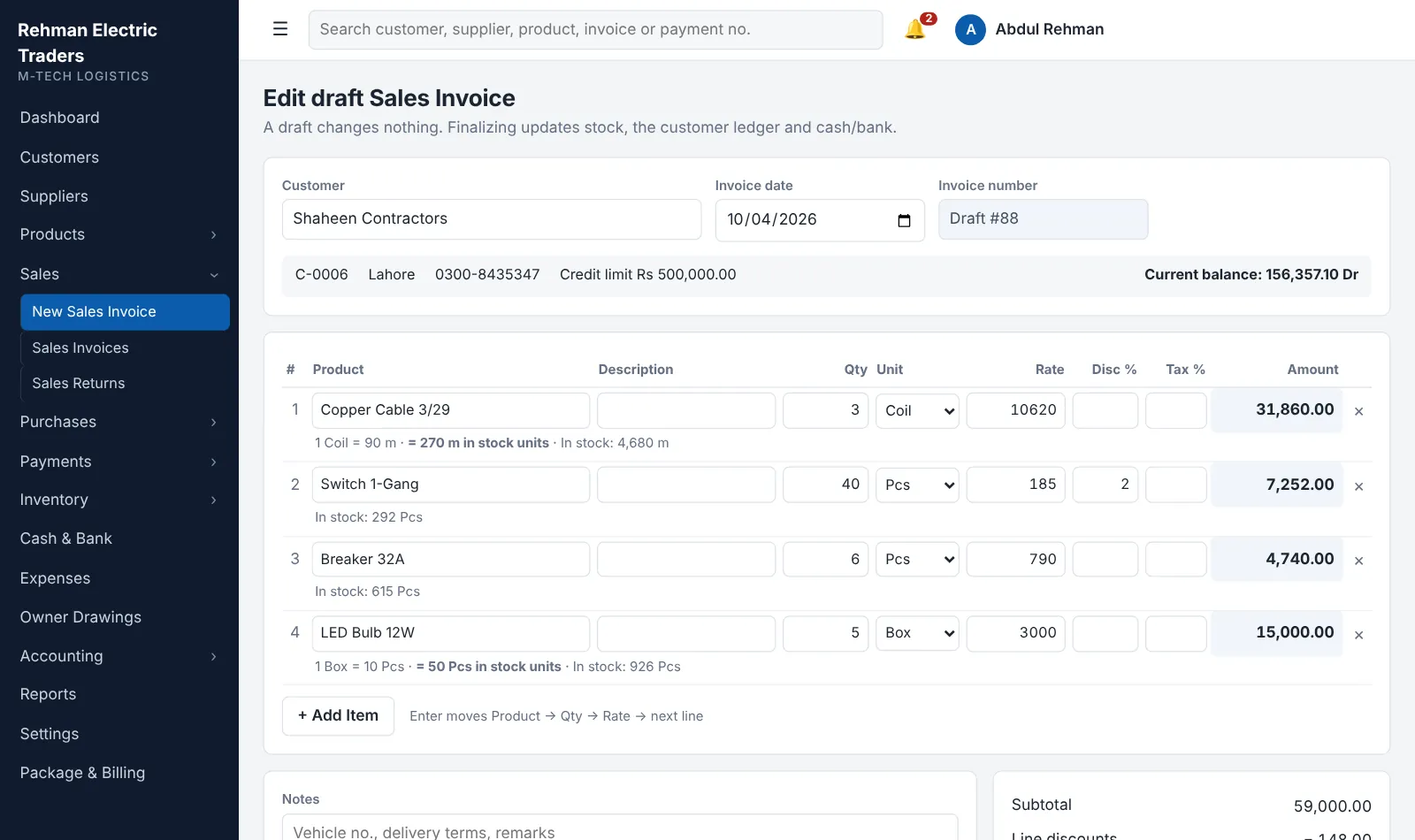Click the Notes text field
This screenshot has width=1415, height=840.
(620, 828)
